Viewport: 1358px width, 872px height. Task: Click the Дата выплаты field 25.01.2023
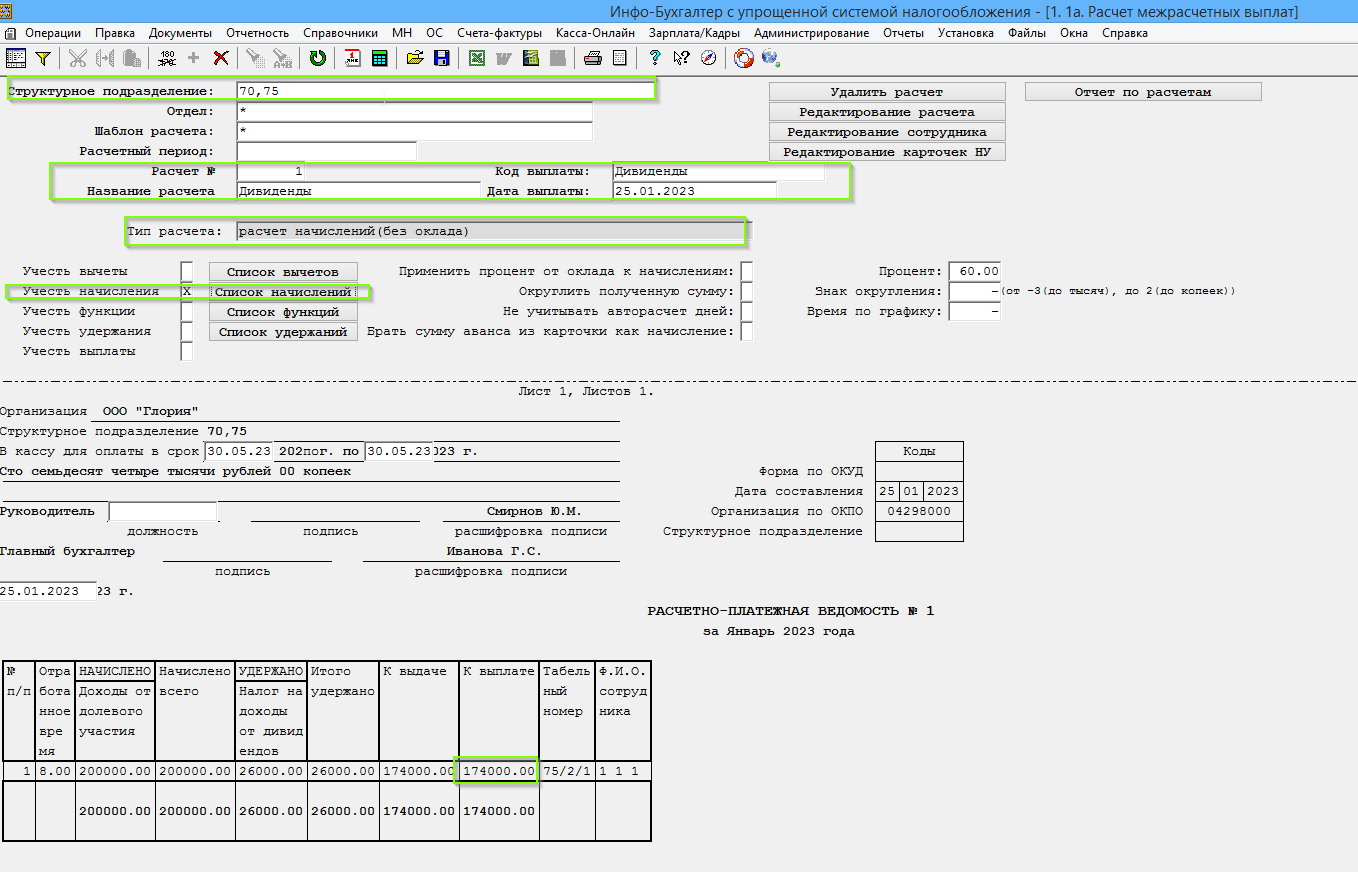coord(694,190)
